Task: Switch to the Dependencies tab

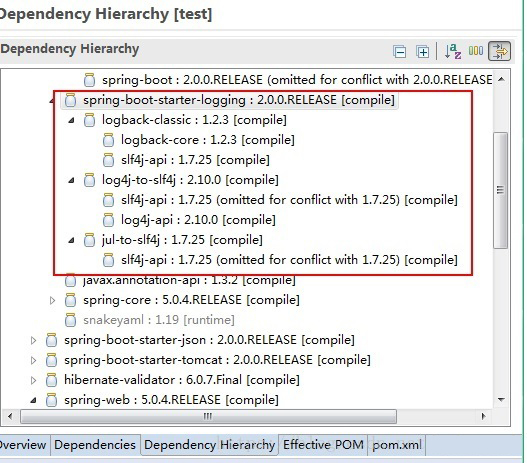Action: click(x=95, y=445)
